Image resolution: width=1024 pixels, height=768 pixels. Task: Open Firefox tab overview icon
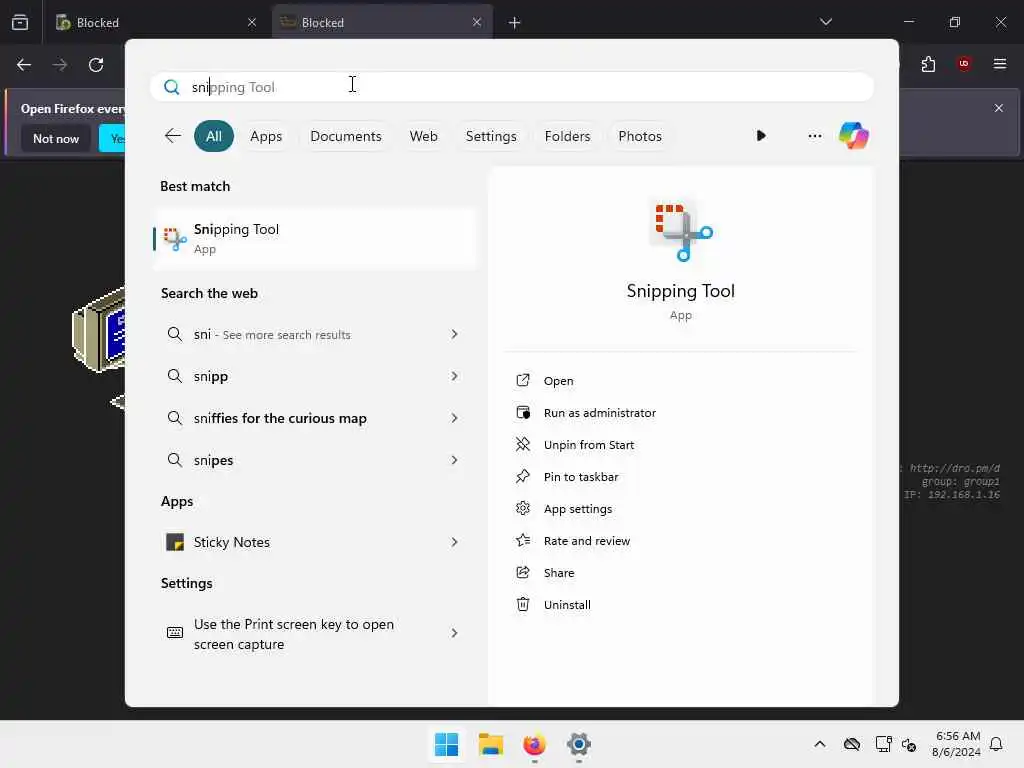click(20, 22)
